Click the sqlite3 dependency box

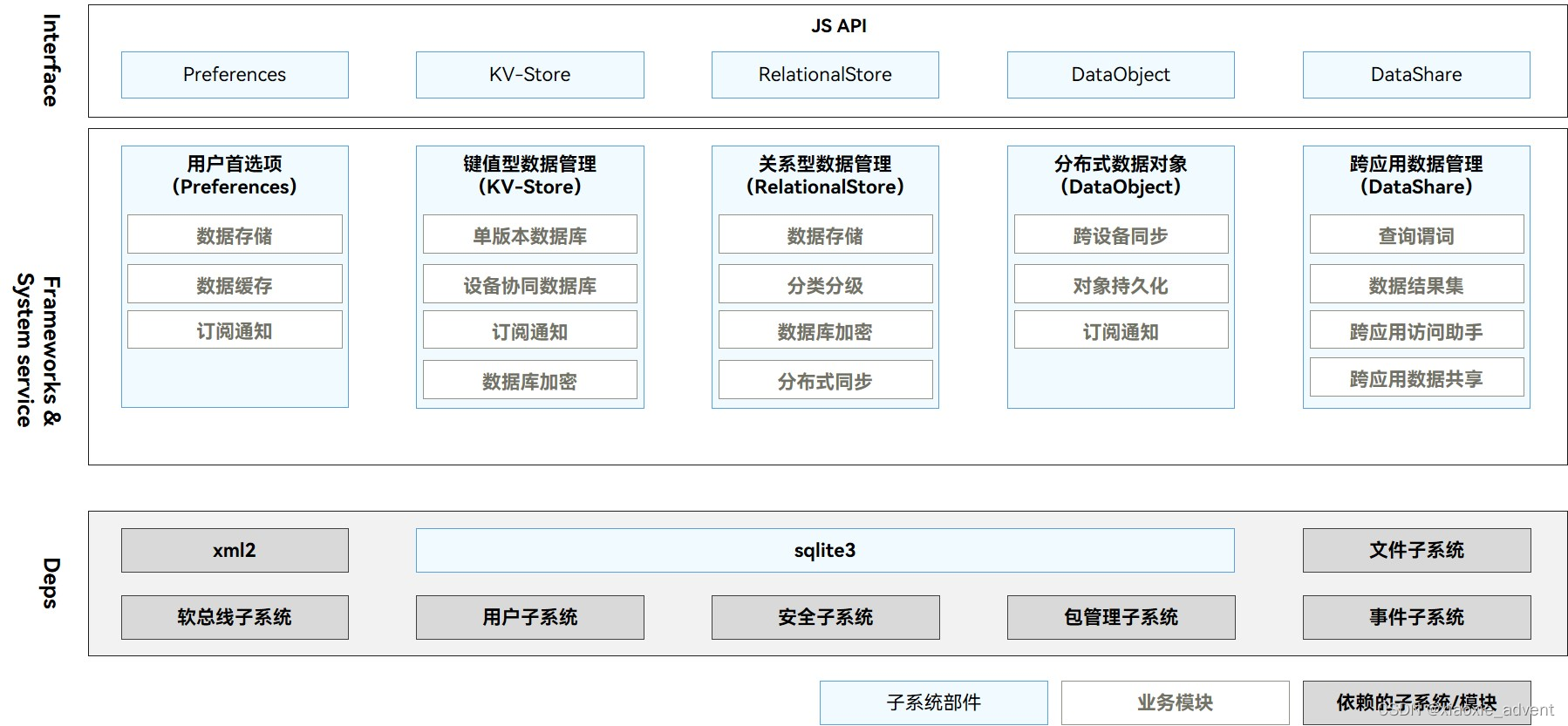pos(825,550)
